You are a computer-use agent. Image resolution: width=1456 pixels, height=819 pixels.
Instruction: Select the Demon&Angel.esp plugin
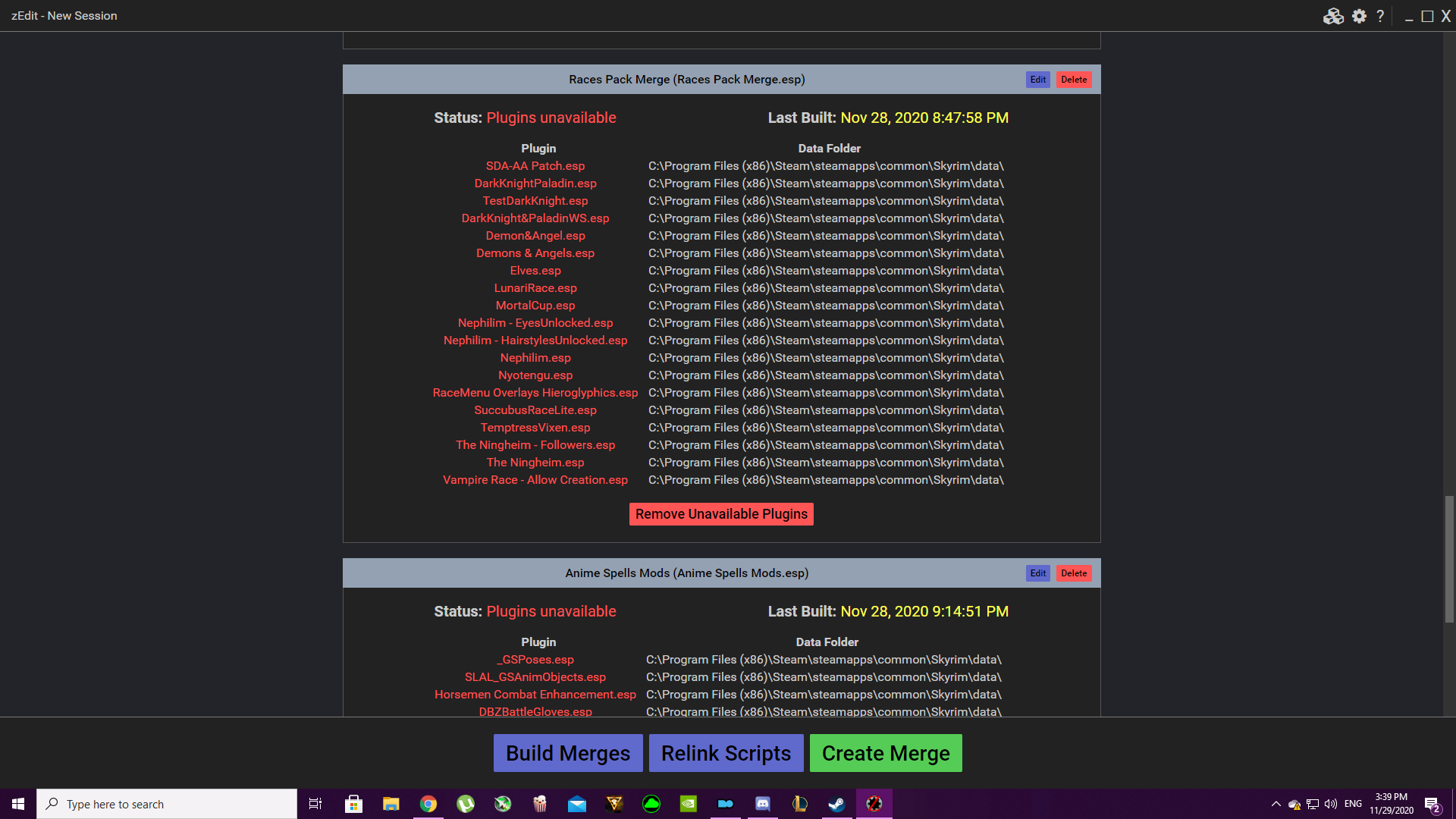click(535, 236)
